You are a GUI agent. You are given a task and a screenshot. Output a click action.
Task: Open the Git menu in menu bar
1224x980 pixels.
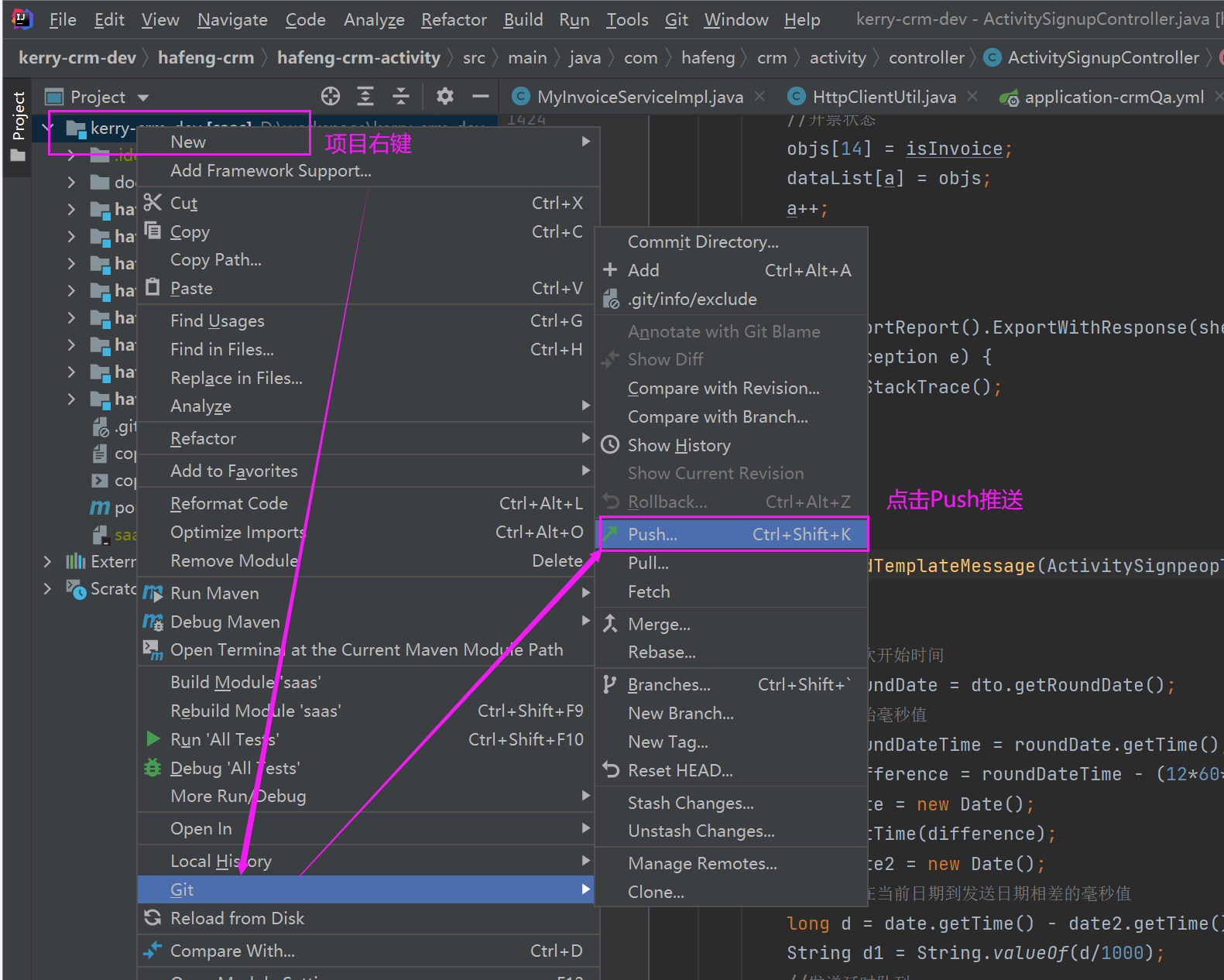676,19
